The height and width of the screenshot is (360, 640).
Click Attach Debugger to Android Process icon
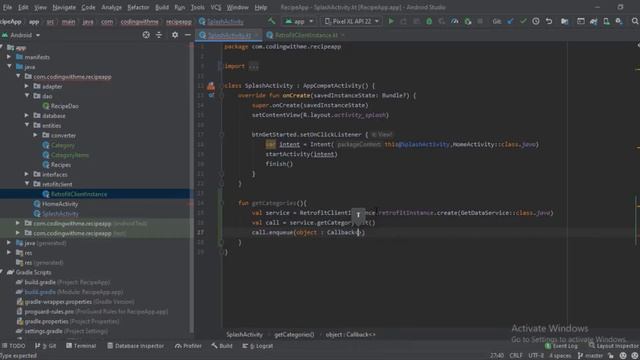pos(468,21)
